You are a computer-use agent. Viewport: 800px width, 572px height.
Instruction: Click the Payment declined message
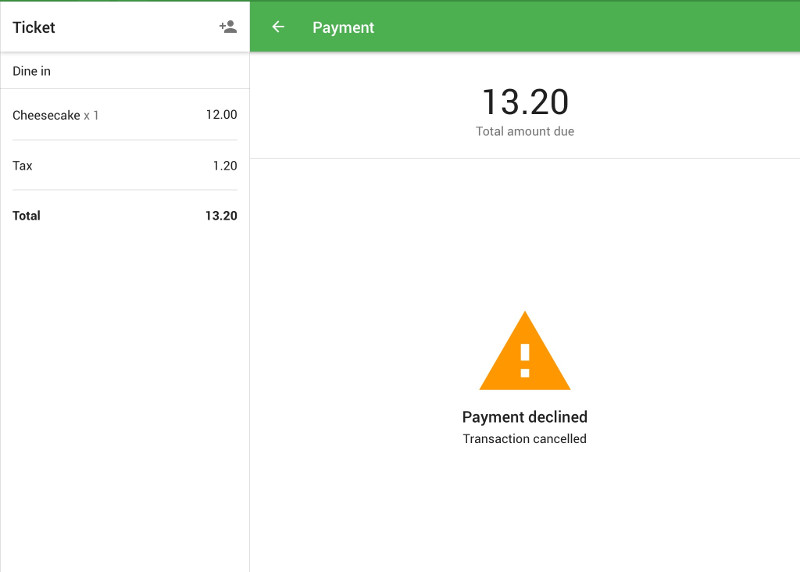[x=525, y=417]
